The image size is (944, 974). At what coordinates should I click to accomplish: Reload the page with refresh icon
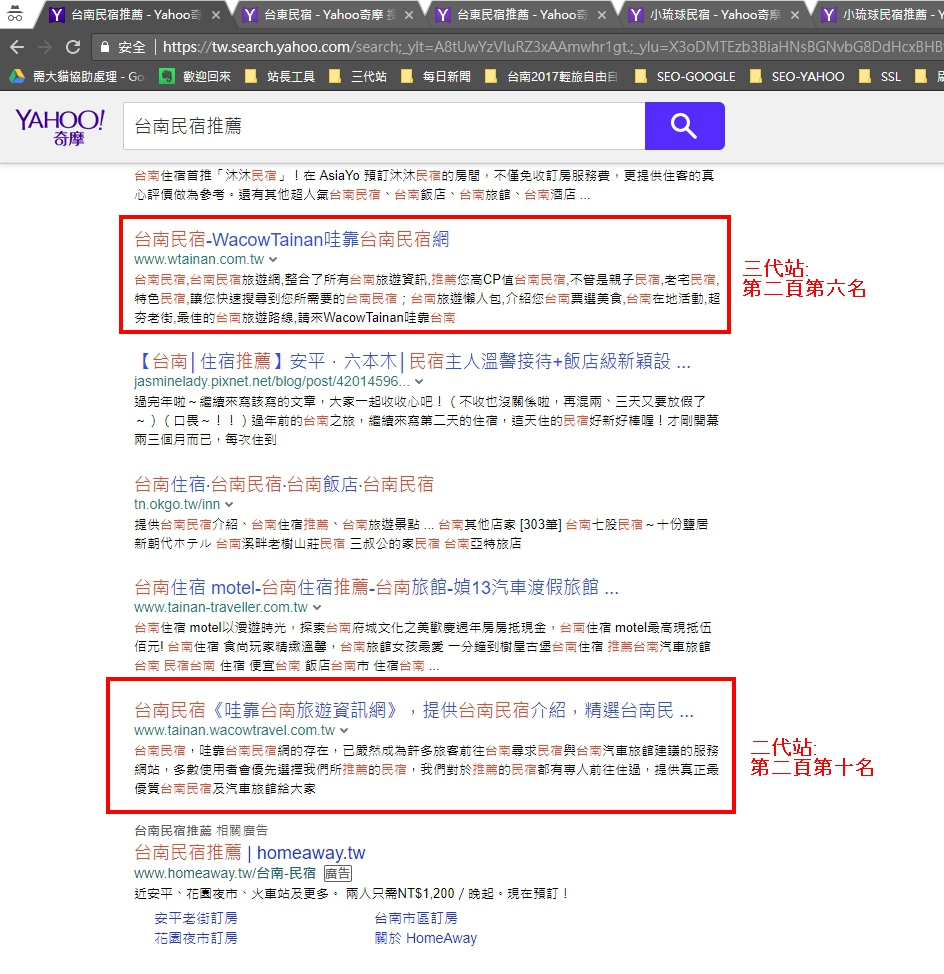[x=73, y=47]
